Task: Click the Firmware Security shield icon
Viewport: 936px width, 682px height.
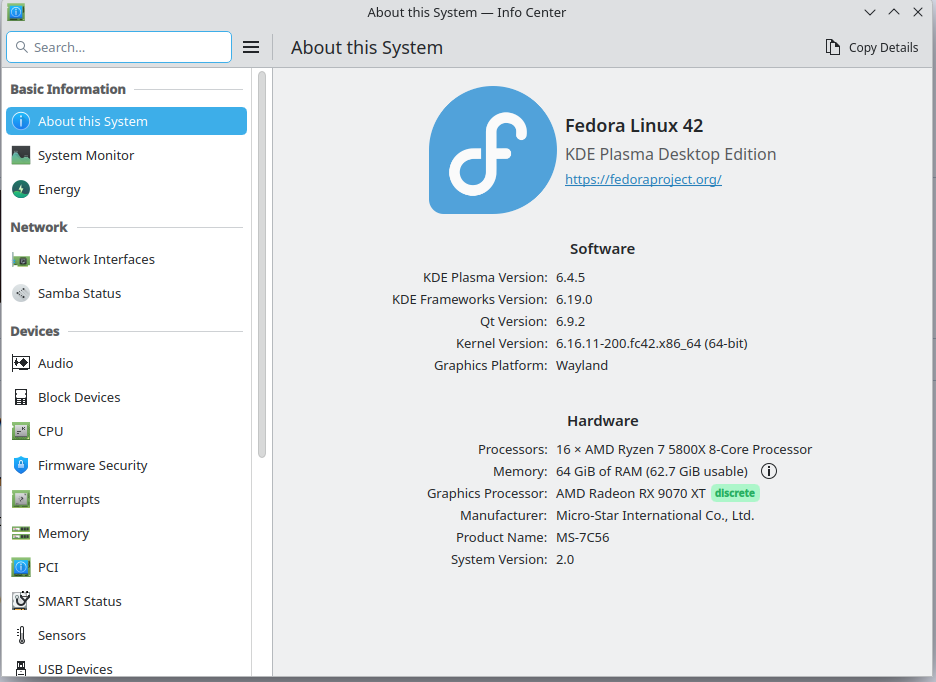Action: [x=21, y=465]
